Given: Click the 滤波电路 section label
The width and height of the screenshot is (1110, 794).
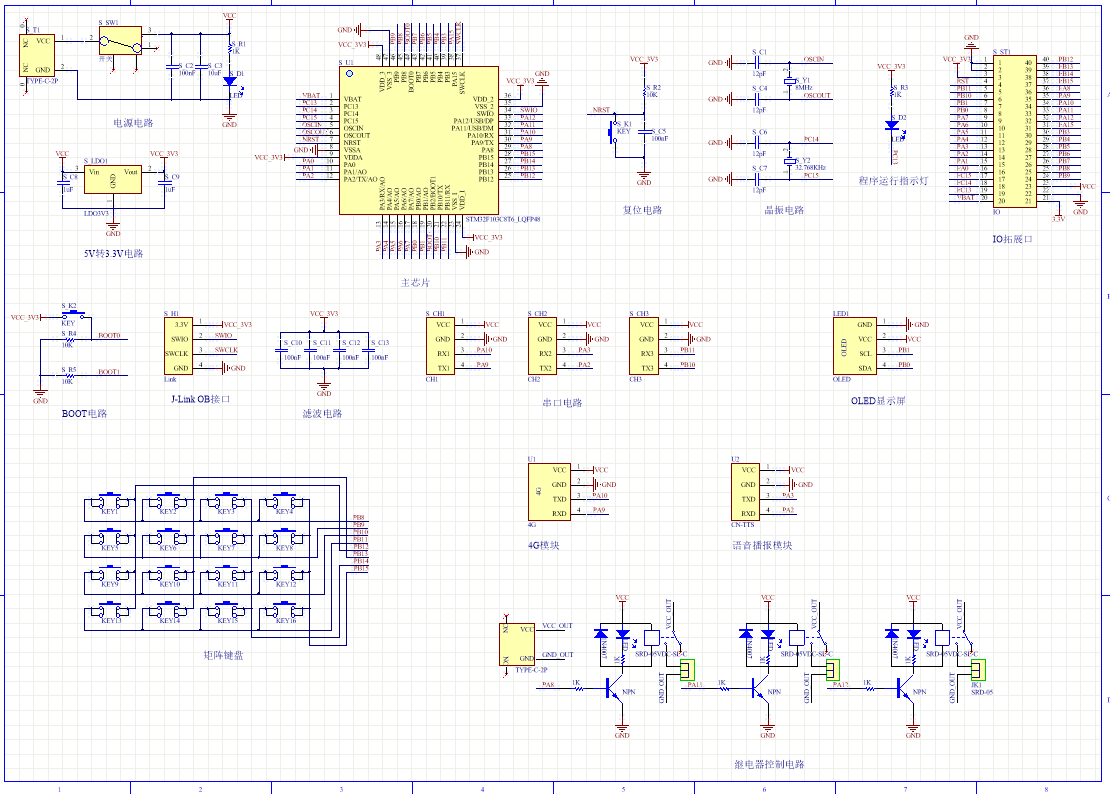Looking at the screenshot, I should tap(323, 413).
